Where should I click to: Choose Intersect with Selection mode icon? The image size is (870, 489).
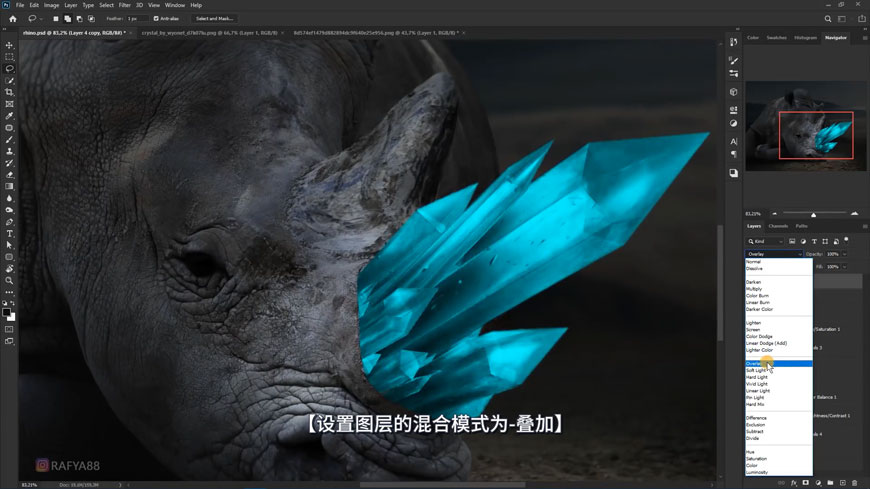[x=92, y=18]
